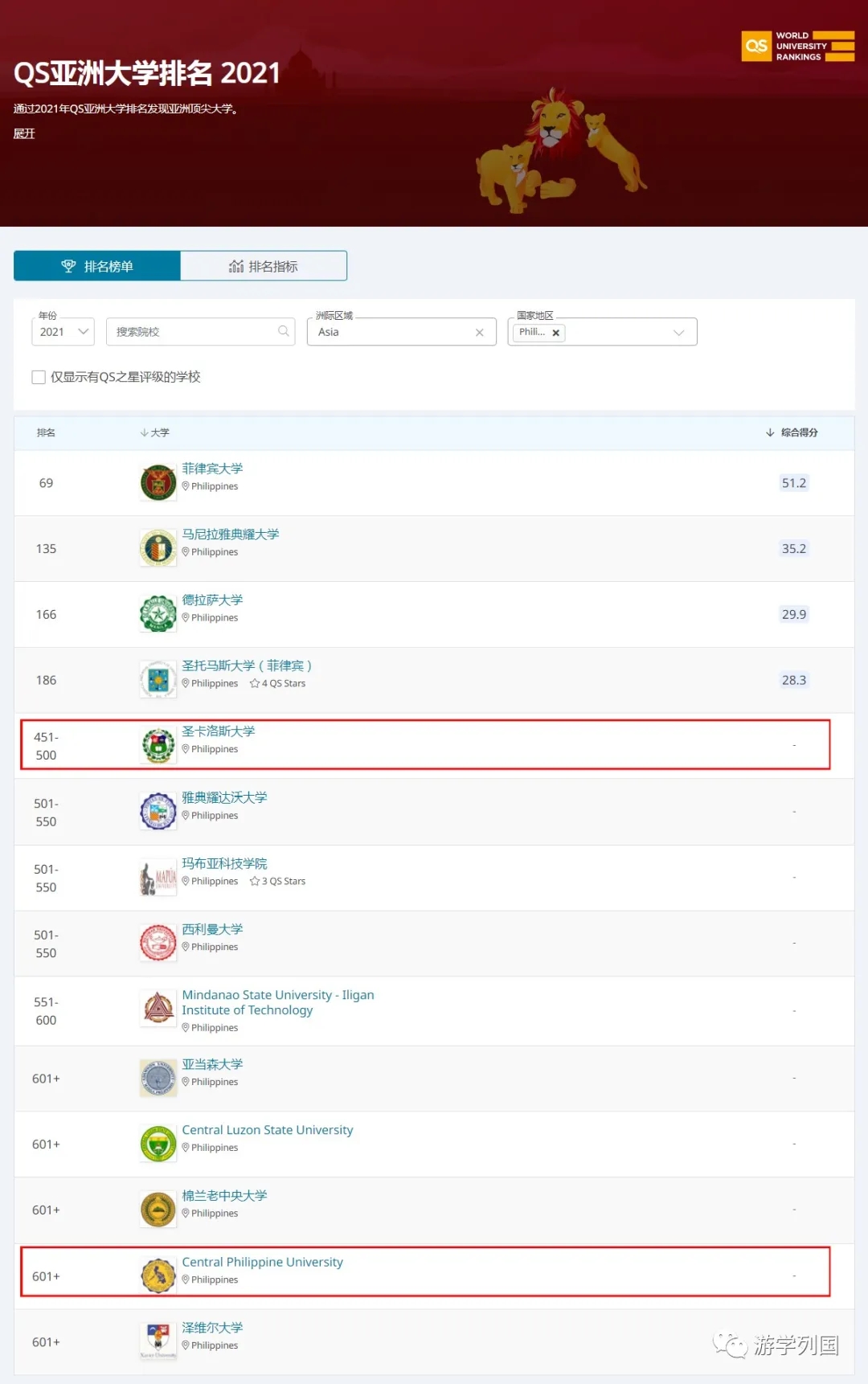868x1384 pixels.
Task: Expand description via 展开 link
Action: point(24,133)
